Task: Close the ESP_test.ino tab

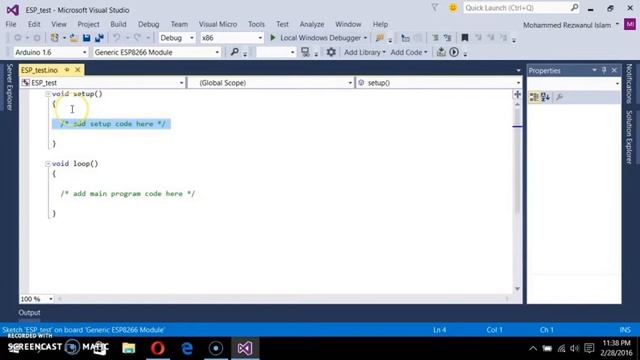Action: [78, 70]
